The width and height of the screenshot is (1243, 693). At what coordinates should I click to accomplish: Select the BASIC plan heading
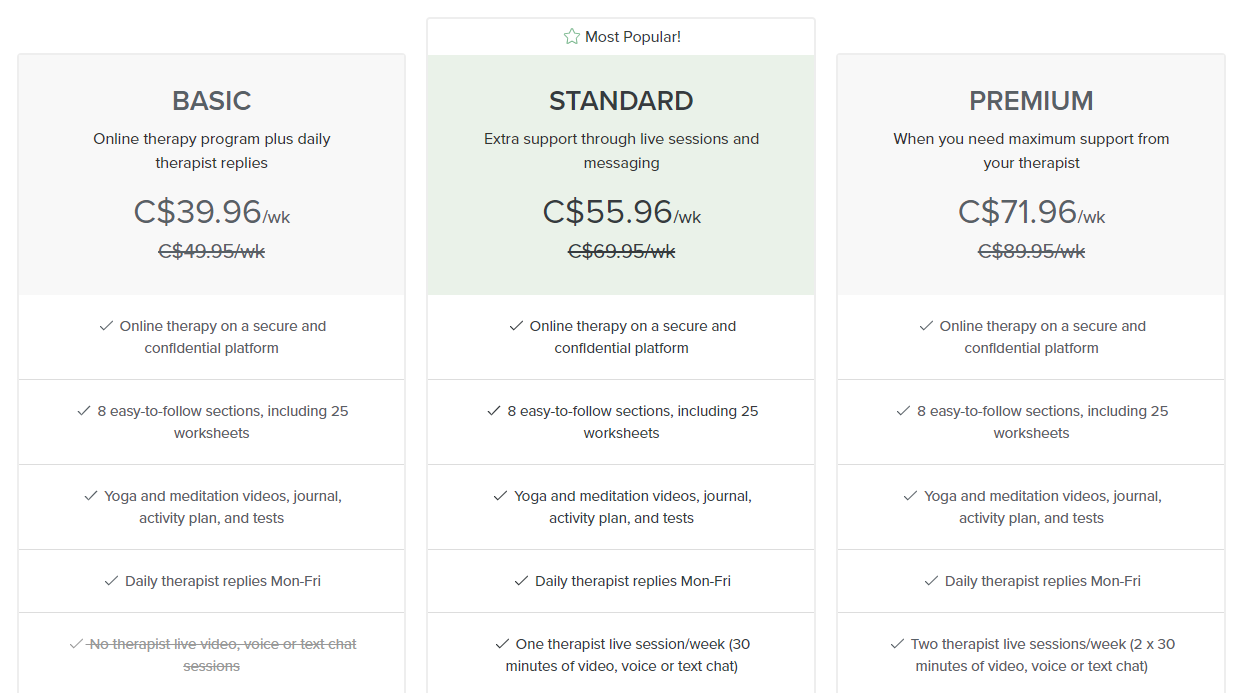[212, 101]
